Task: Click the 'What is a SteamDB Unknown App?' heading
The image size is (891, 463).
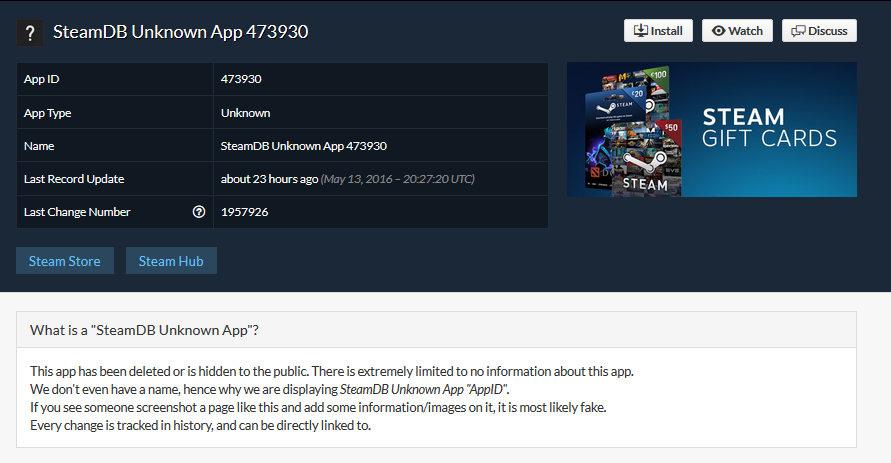Action: (144, 330)
